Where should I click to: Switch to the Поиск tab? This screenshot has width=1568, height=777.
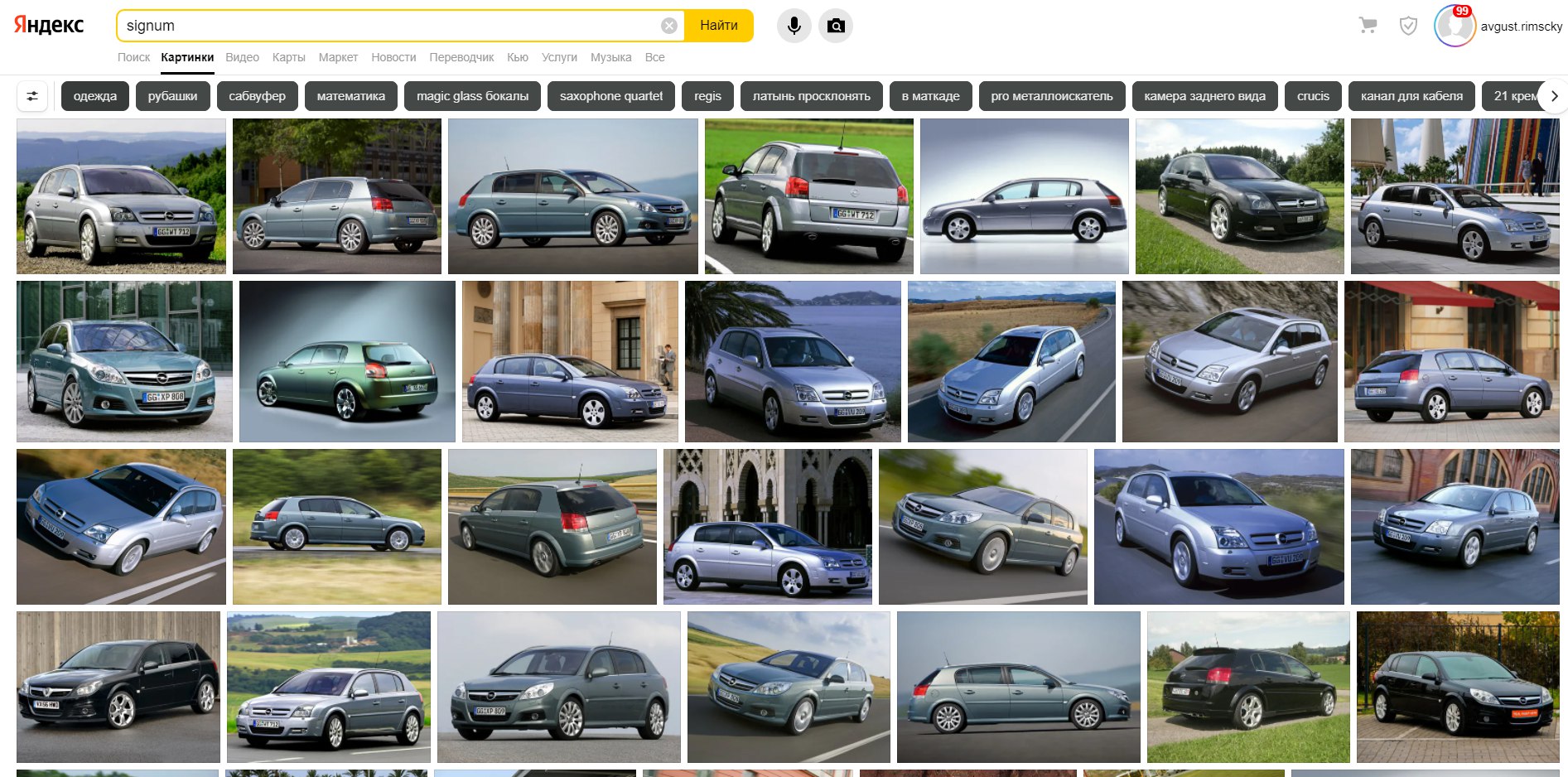[133, 57]
